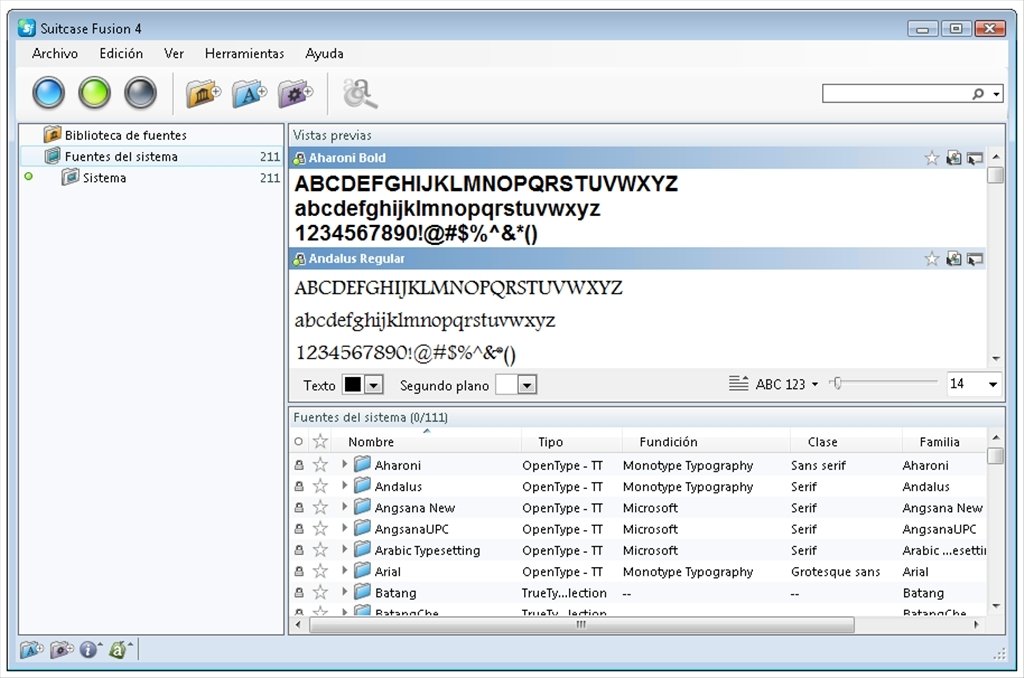Click the Aharoni family folder icon
The height and width of the screenshot is (678, 1024).
click(x=362, y=464)
